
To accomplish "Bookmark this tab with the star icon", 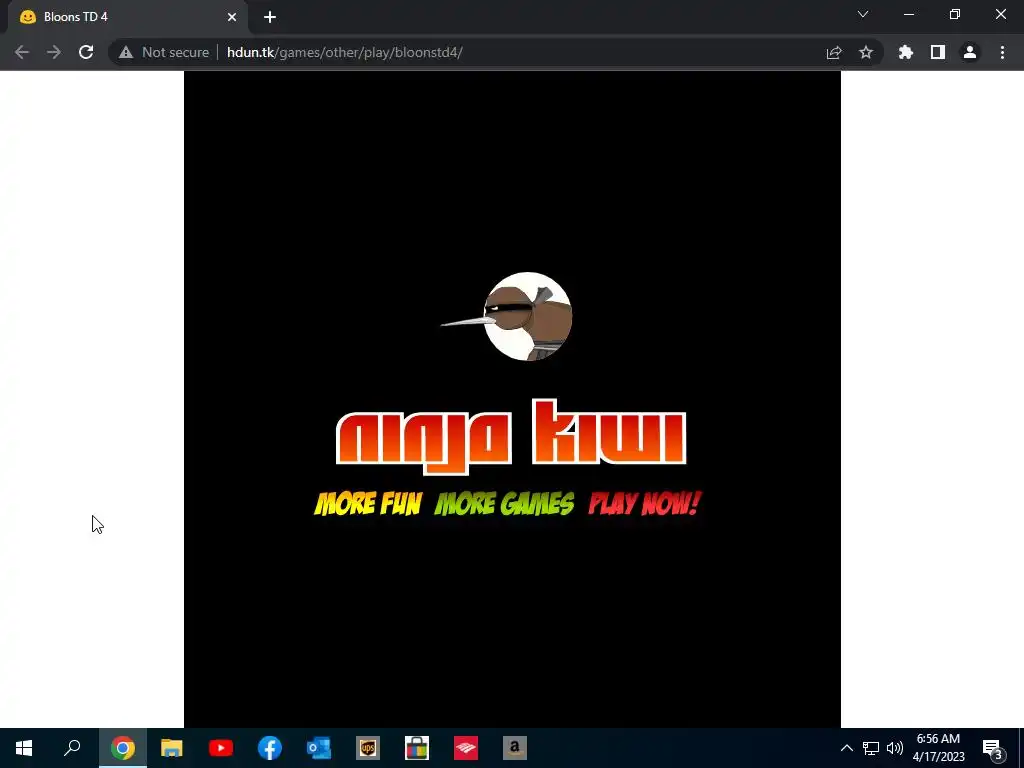I will (x=866, y=52).
